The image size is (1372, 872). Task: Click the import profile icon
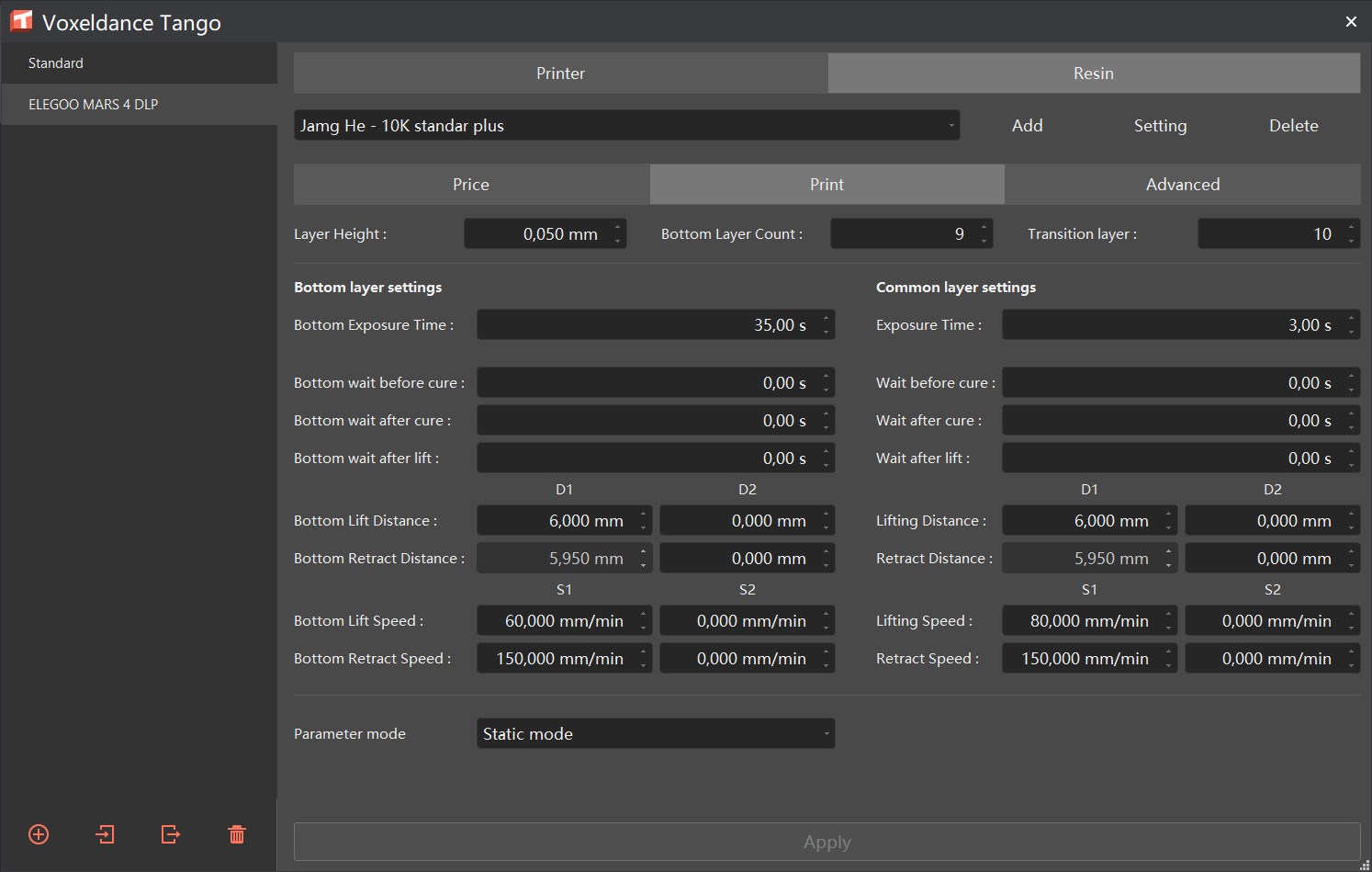(106, 834)
